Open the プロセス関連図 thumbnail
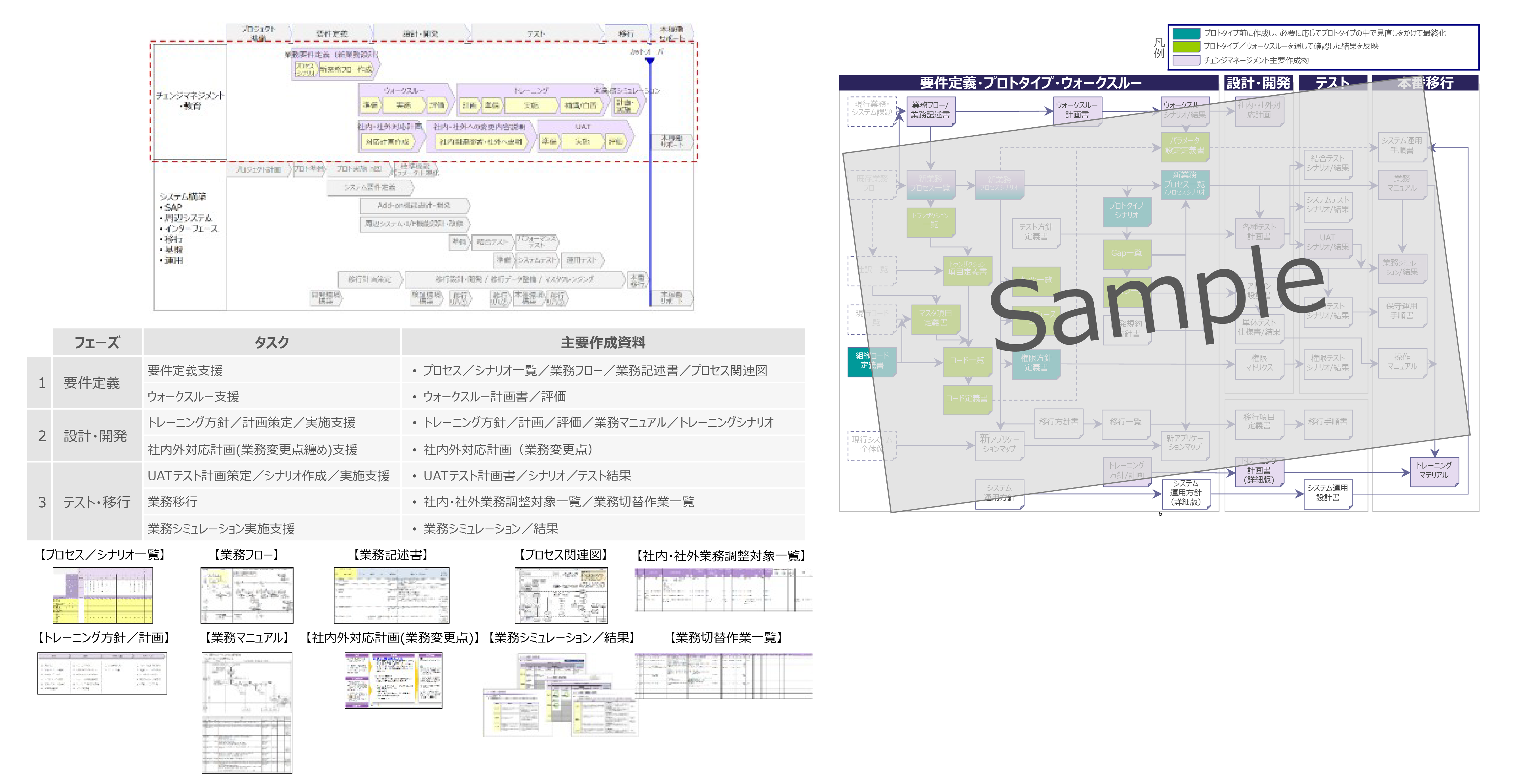The width and height of the screenshot is (1513, 784). (x=562, y=595)
